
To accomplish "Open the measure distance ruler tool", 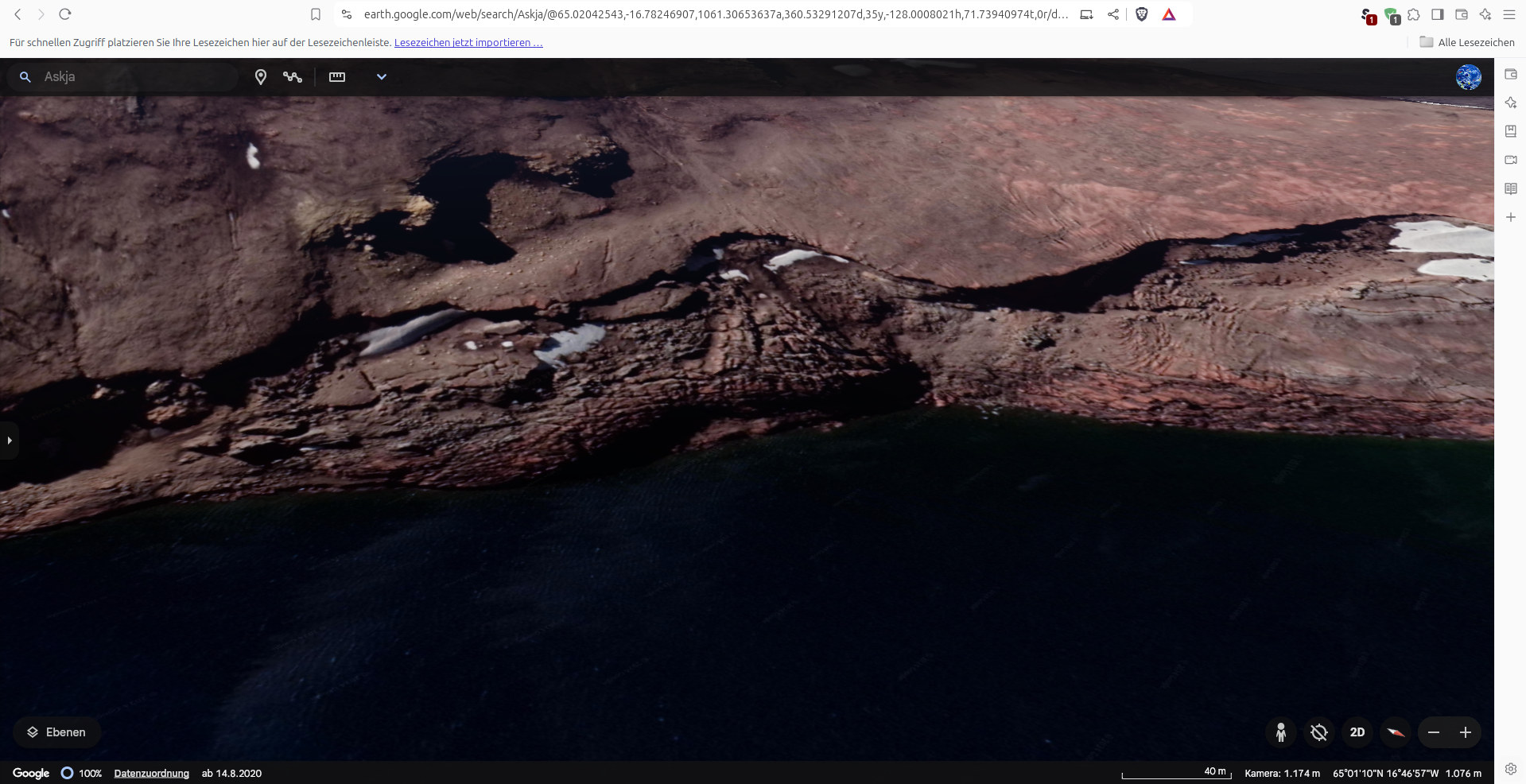I will (337, 77).
